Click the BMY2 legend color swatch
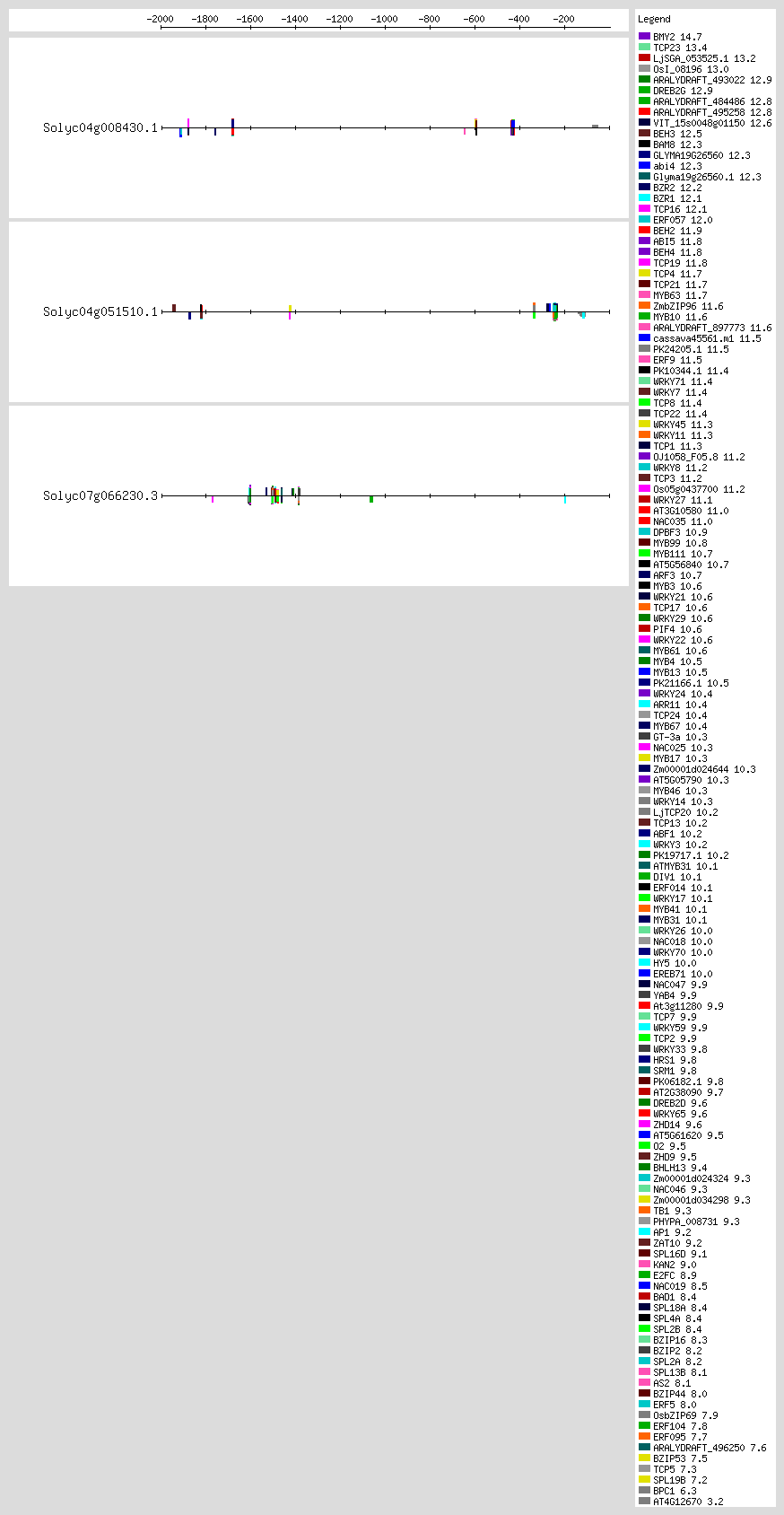 point(644,37)
